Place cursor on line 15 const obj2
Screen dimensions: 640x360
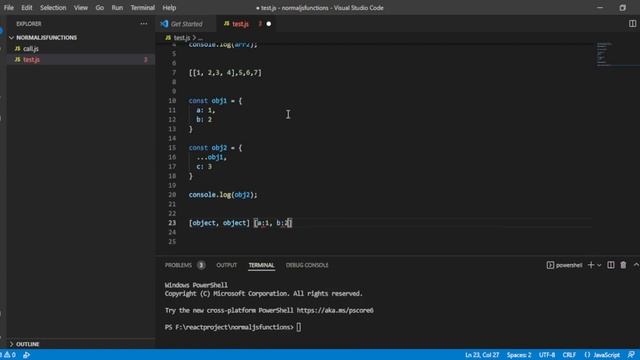(x=215, y=148)
